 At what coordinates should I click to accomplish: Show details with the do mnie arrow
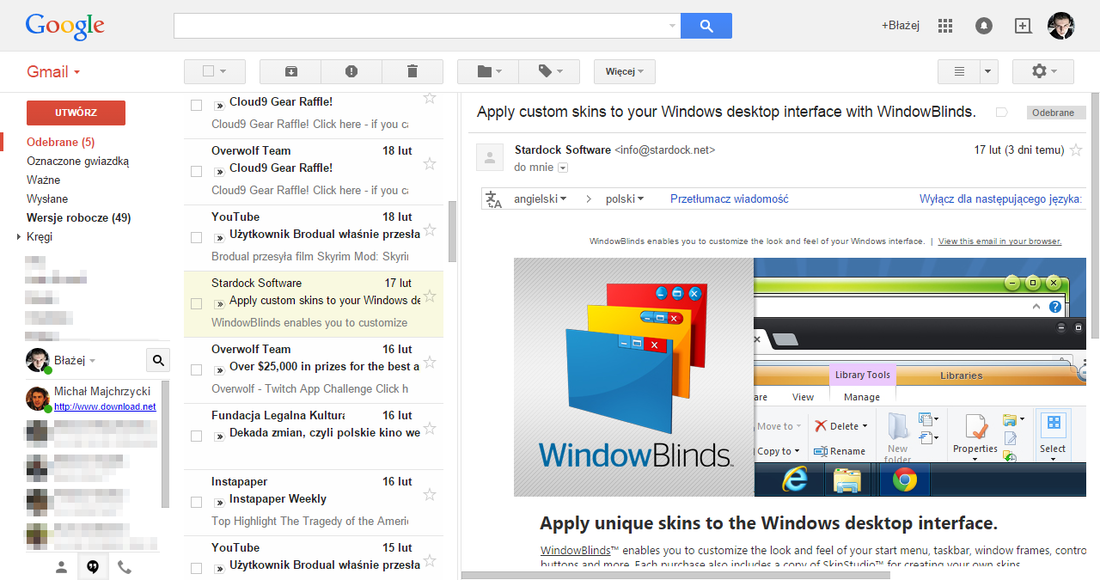tap(563, 168)
